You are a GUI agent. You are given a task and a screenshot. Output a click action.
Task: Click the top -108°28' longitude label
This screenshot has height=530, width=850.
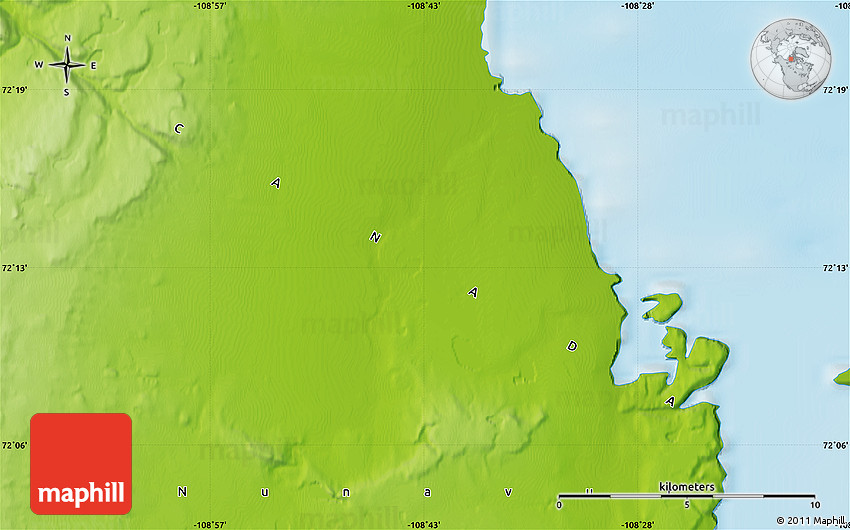click(639, 6)
